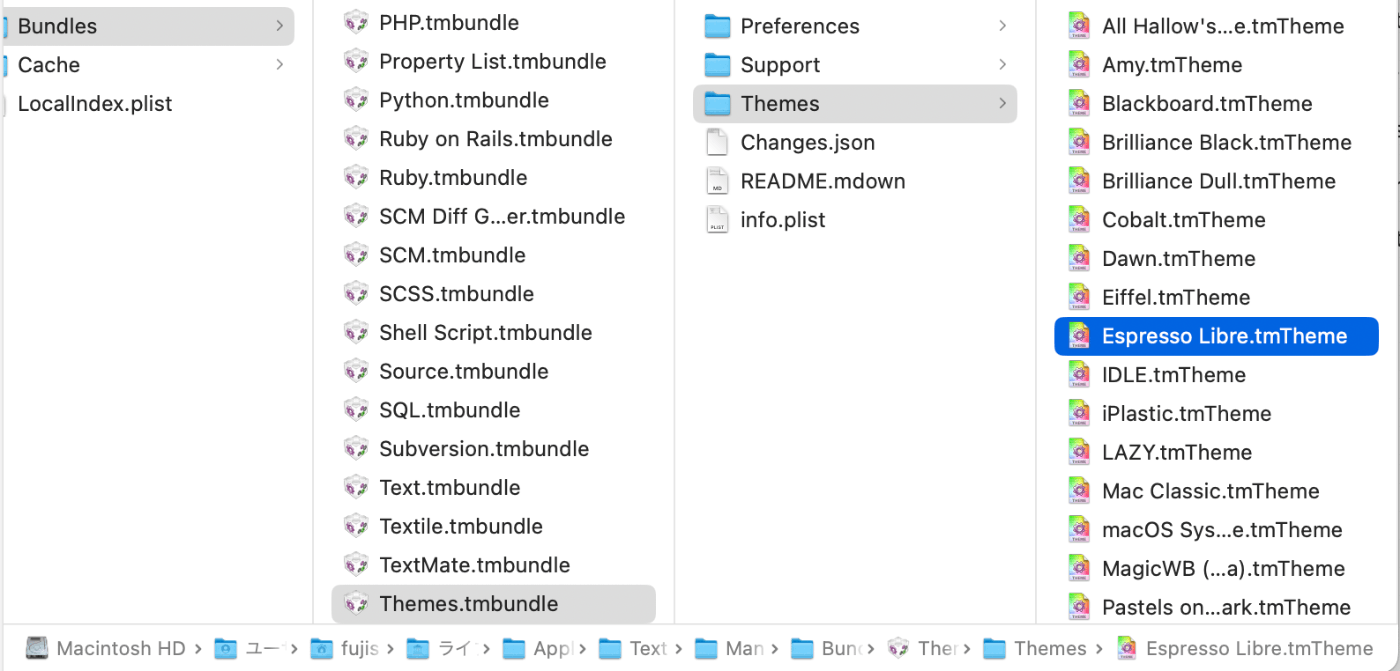Expand the Cache folder chevron

[x=279, y=65]
